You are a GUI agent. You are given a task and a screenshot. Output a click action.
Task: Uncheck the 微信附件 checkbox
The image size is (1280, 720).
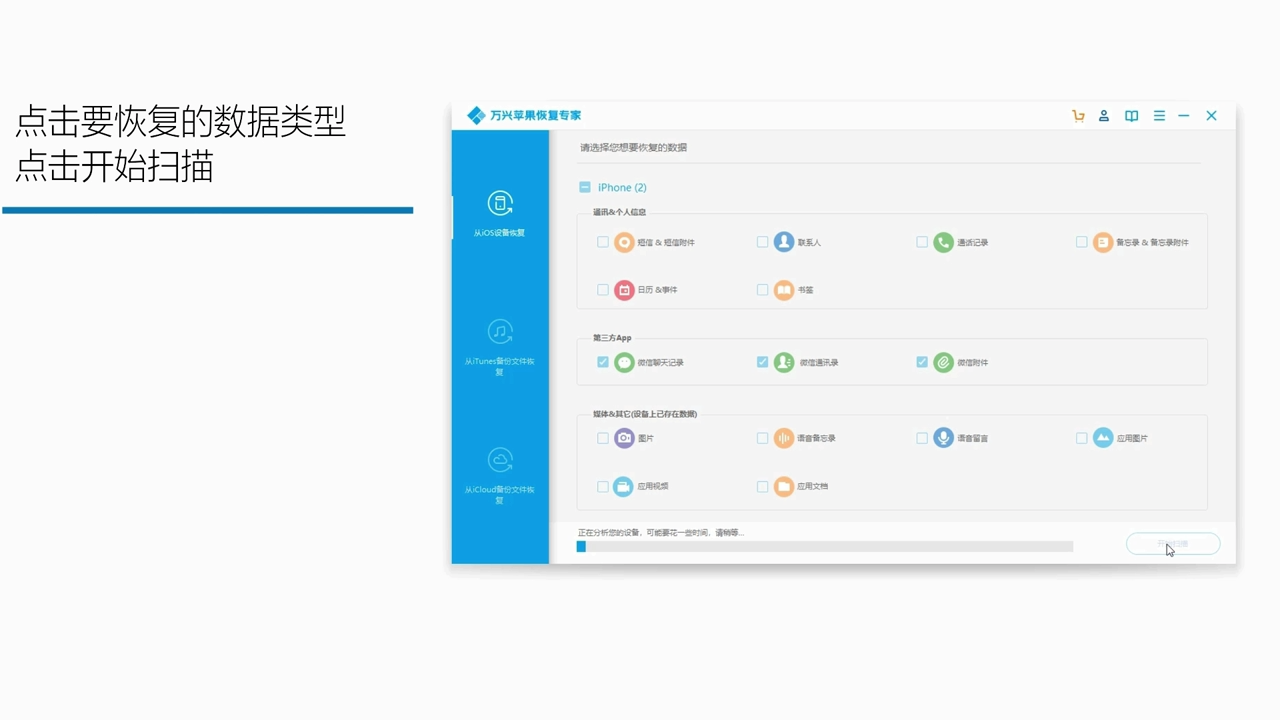tap(922, 362)
